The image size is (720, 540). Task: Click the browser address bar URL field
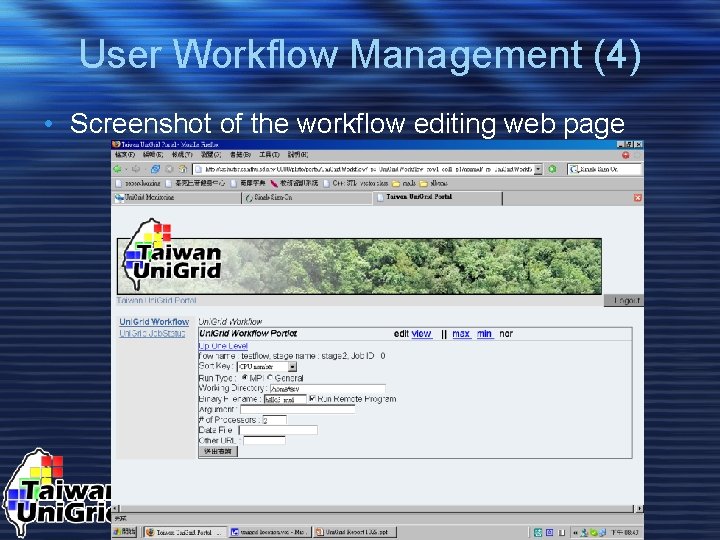(x=367, y=169)
